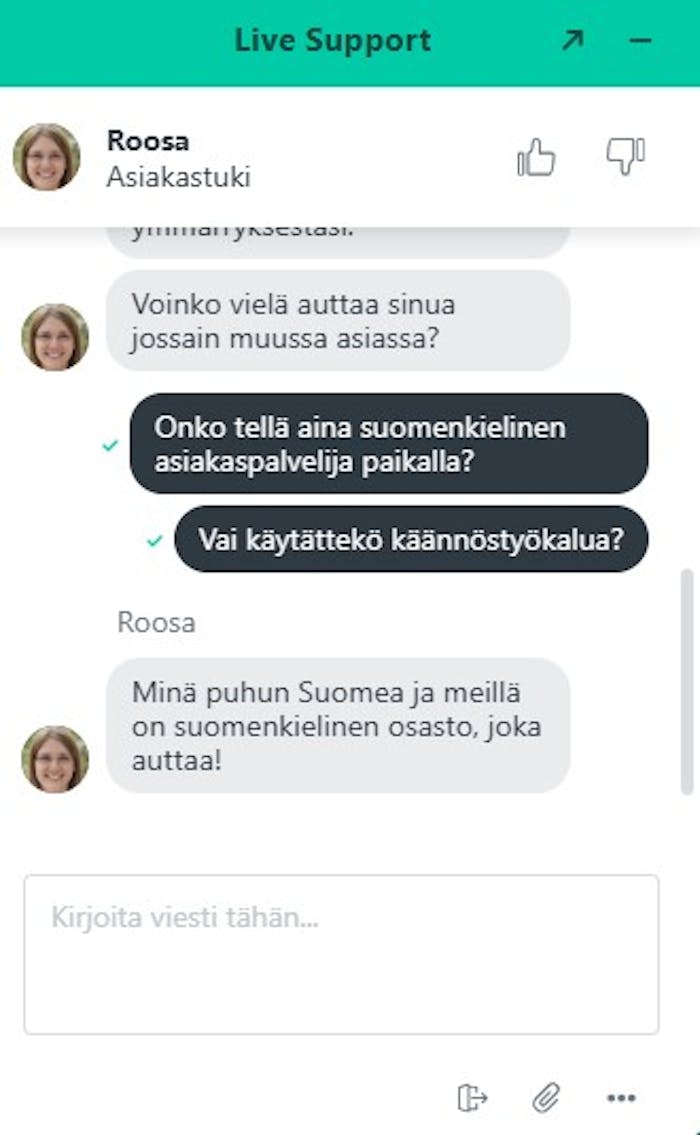This screenshot has width=700, height=1135.
Task: Click the 'Minä puhun Suomea' reply bubble
Action: pos(338,725)
